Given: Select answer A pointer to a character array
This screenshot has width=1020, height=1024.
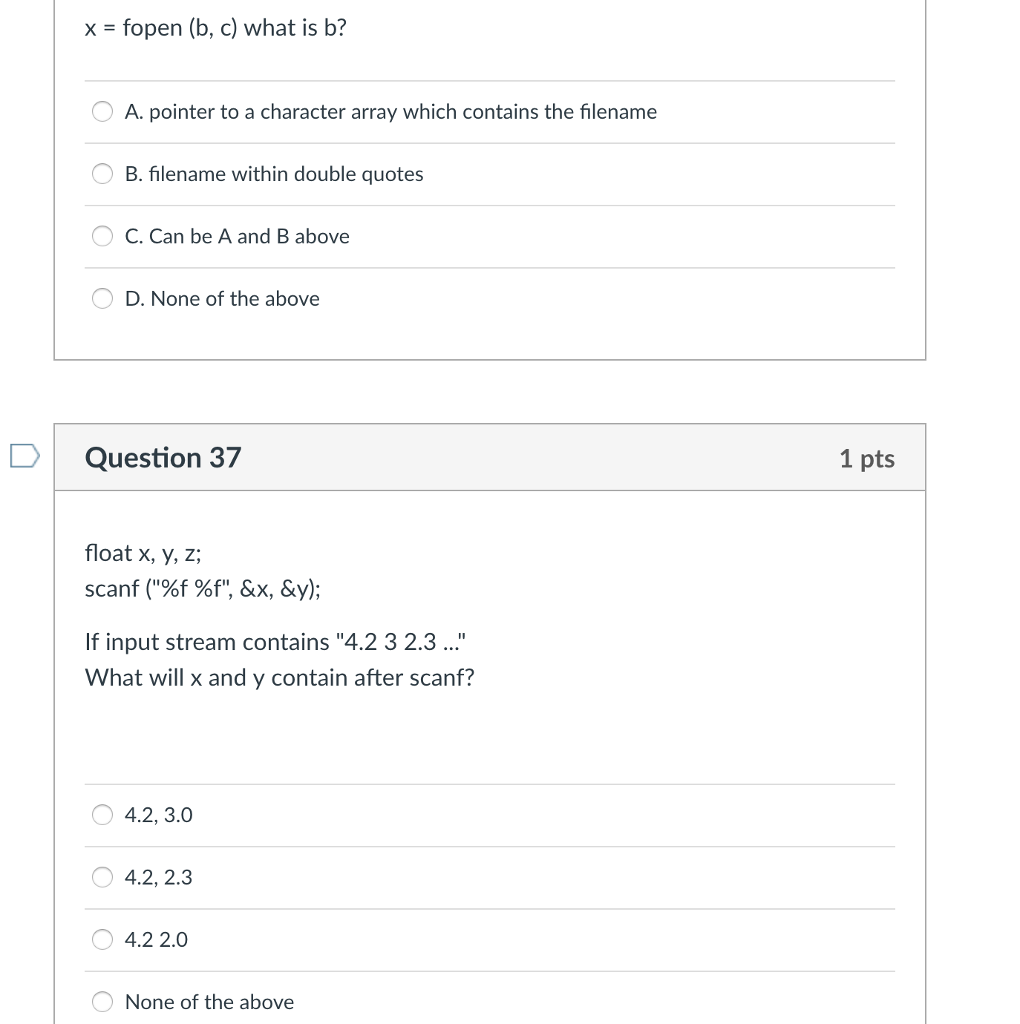Looking at the screenshot, I should 102,111.
